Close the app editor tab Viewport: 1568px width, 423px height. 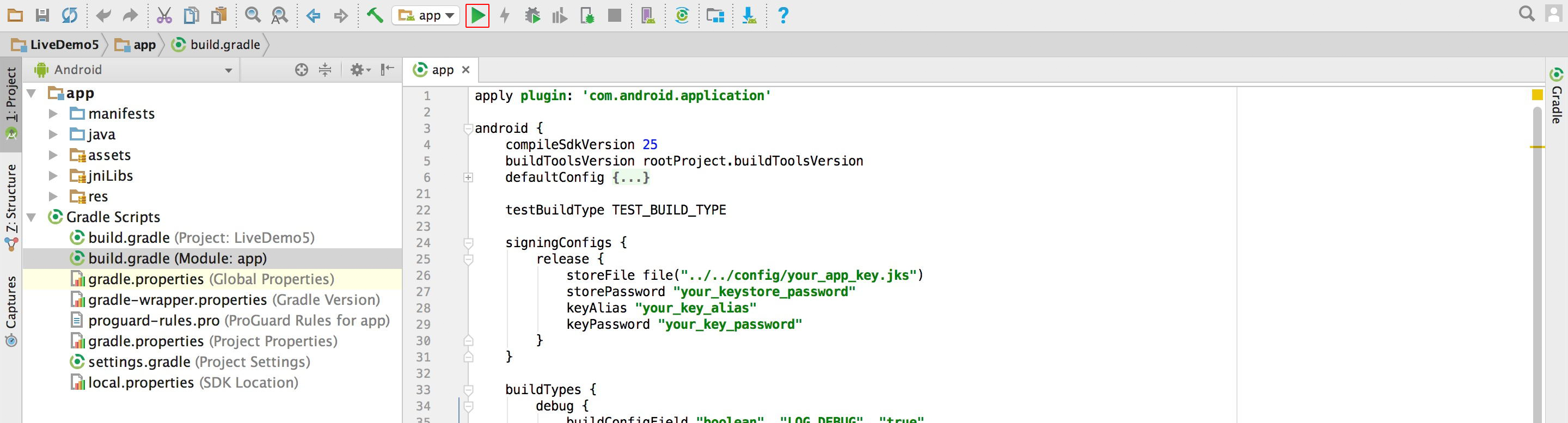click(x=465, y=70)
